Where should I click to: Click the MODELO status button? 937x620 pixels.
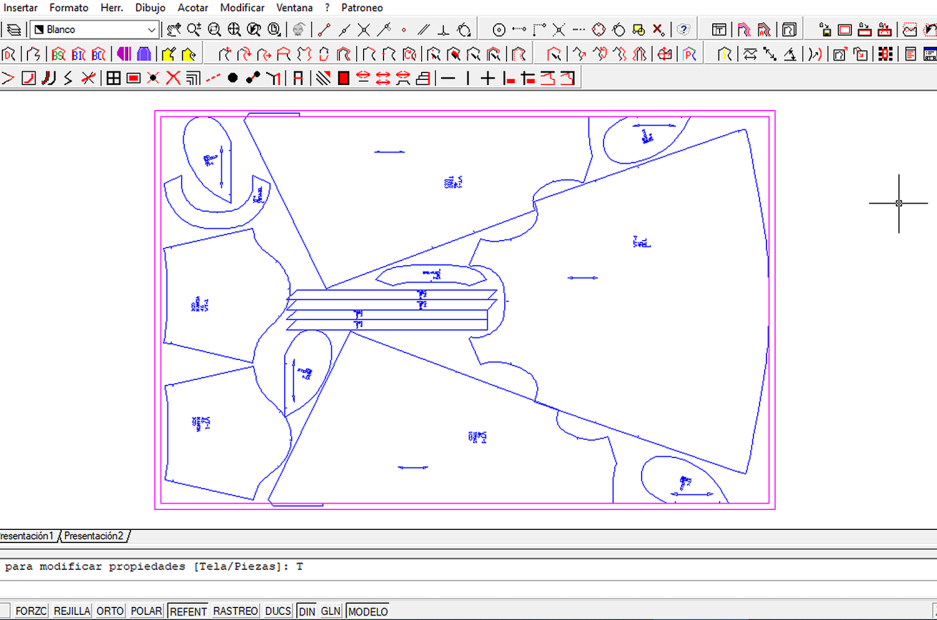click(368, 611)
